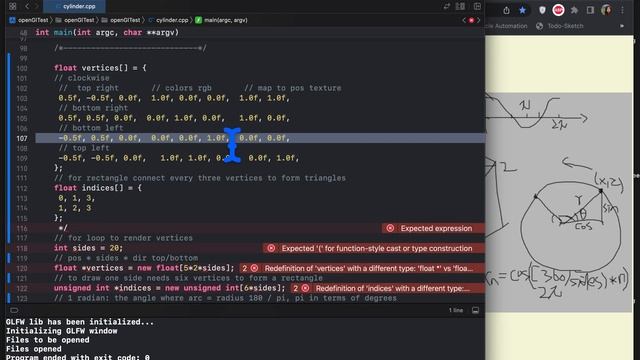Open the 'Redefinition of vertices' error banner
Viewport: 640px width, 360px height.
362,268
